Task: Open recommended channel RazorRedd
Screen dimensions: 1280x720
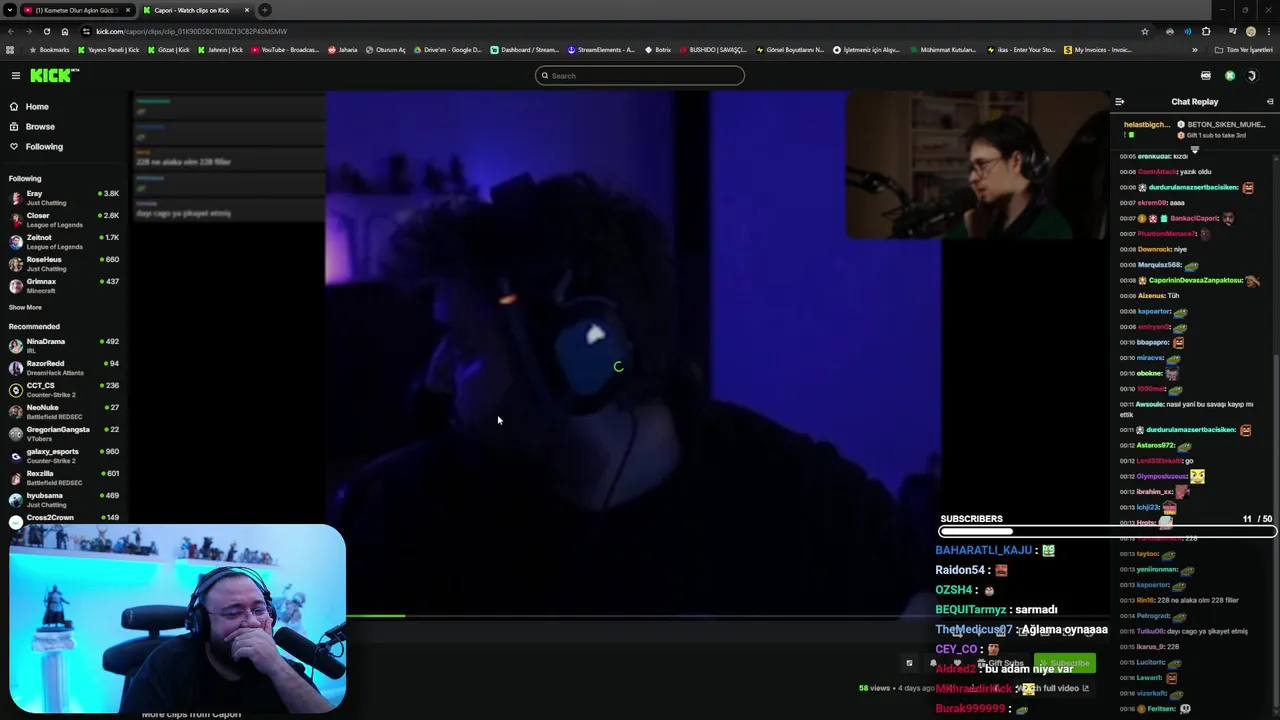Action: coord(64,367)
